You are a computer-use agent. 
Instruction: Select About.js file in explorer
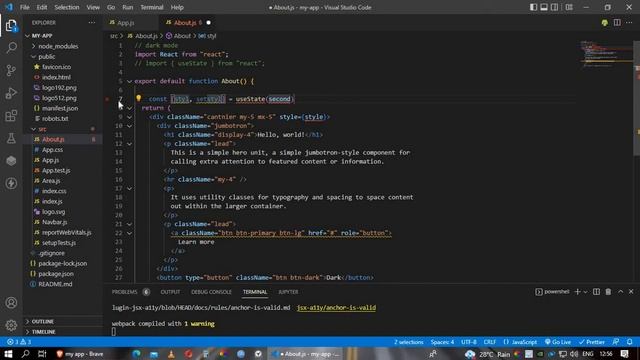(53, 139)
